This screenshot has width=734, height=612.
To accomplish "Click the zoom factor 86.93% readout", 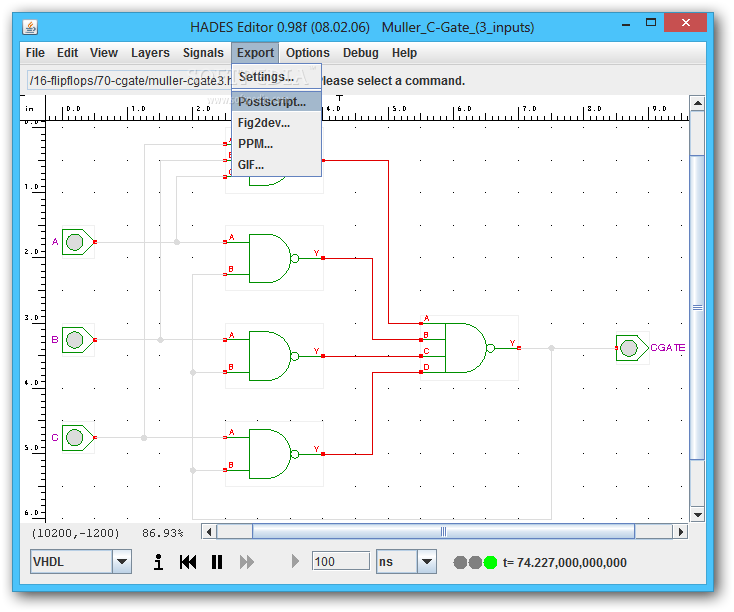I will tap(162, 533).
